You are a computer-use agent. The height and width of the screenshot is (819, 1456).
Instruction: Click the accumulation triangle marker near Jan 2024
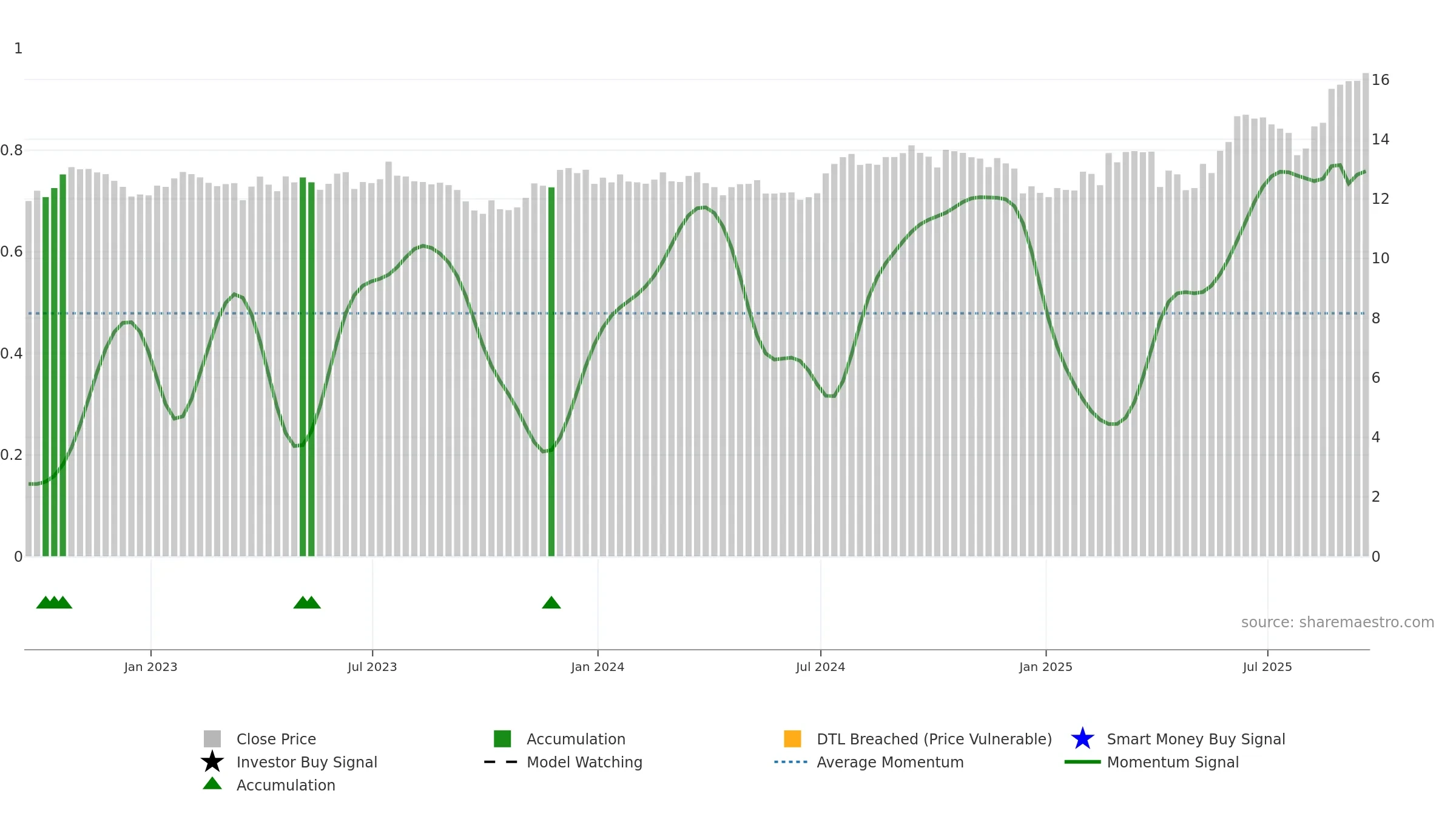tap(551, 602)
